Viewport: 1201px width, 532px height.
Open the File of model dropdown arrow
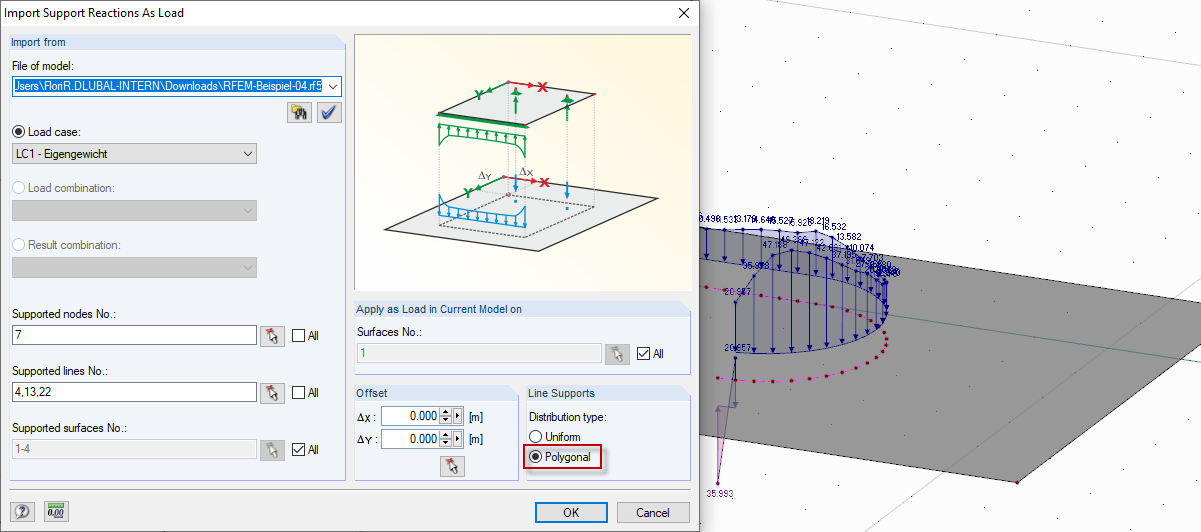coord(333,87)
